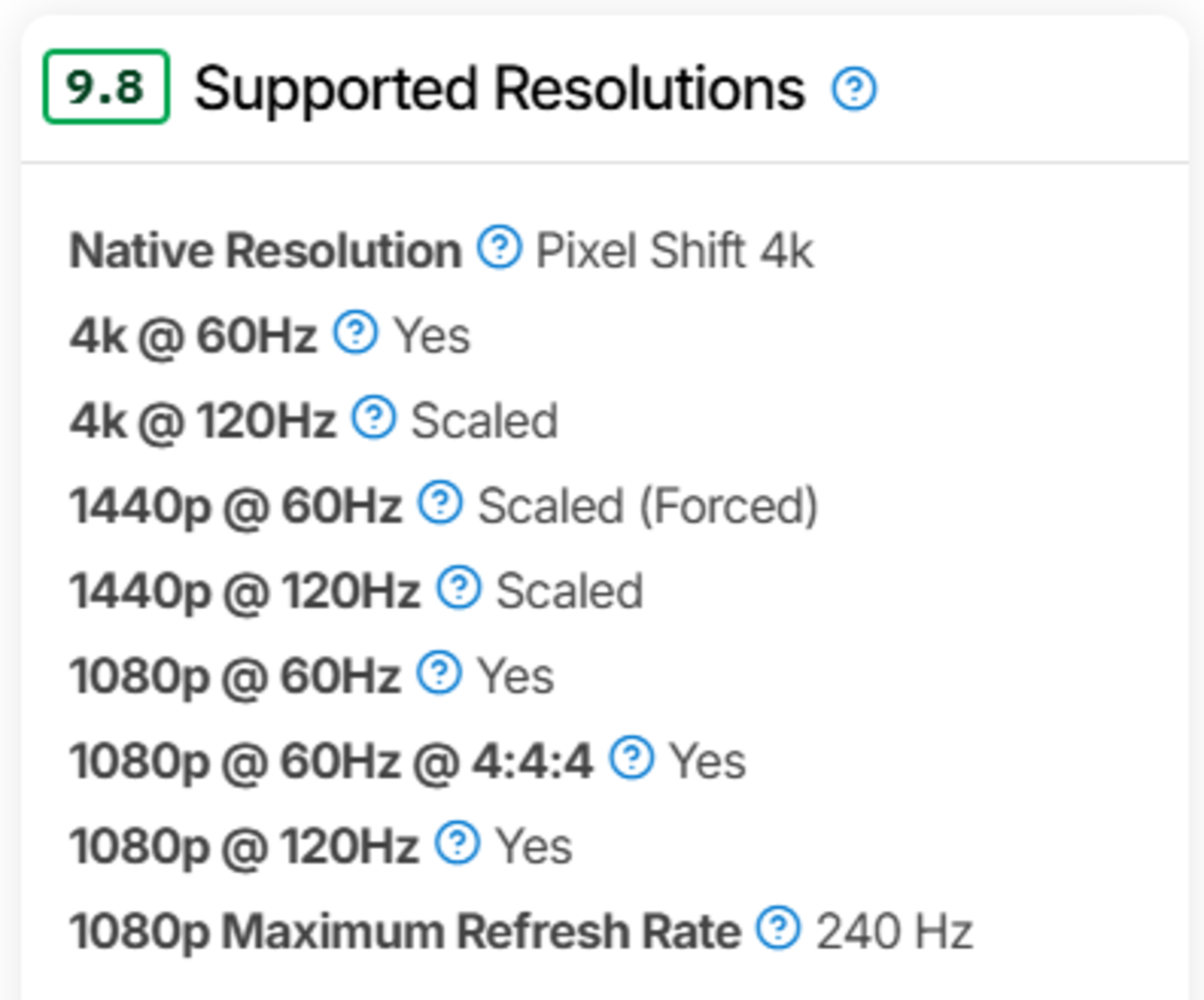Open the 1080p @ 60Hz @ 4:4:4 help icon
This screenshot has height=1000, width=1204.
[x=631, y=757]
